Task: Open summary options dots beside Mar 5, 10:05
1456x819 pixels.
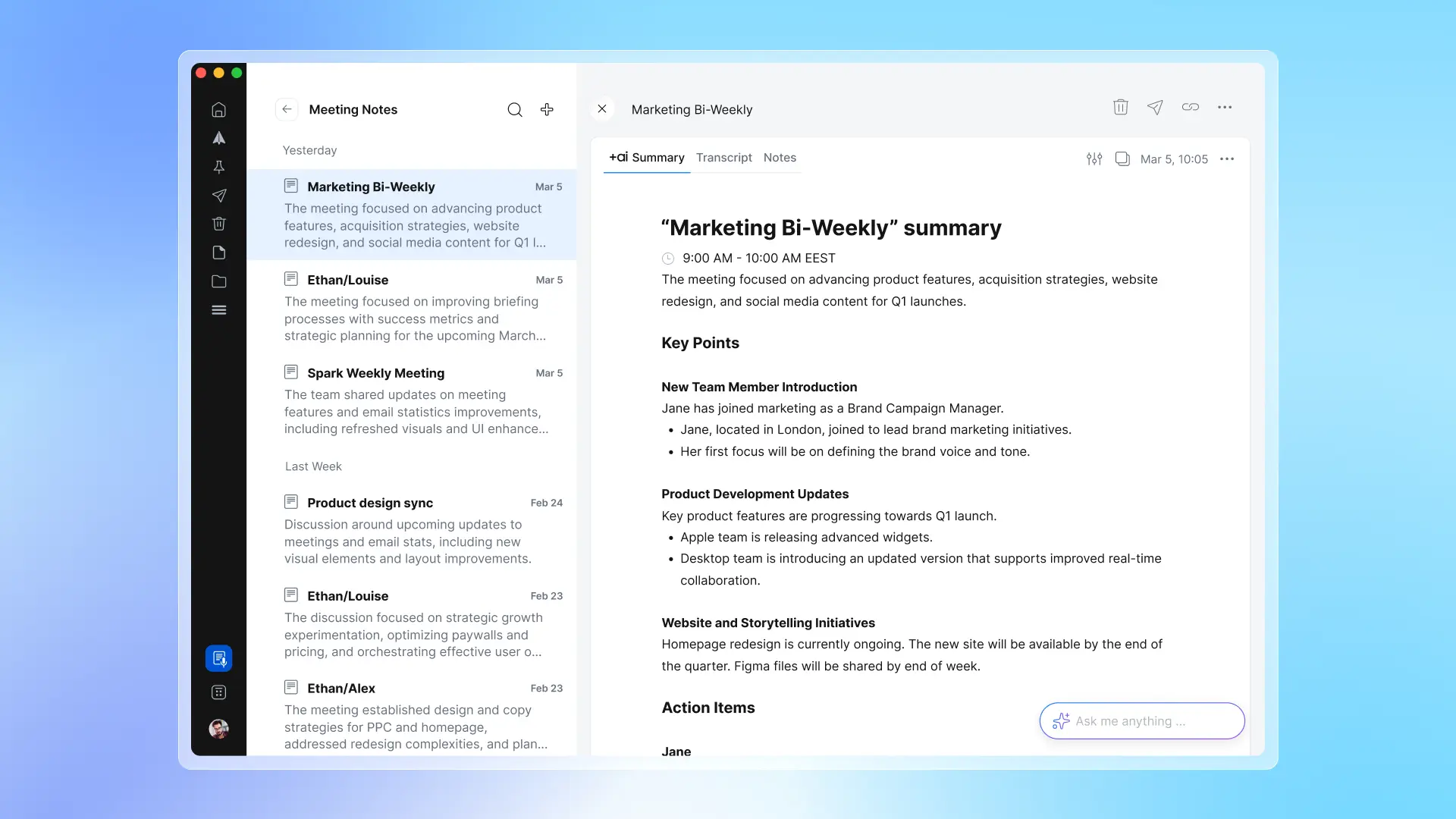Action: [x=1227, y=158]
